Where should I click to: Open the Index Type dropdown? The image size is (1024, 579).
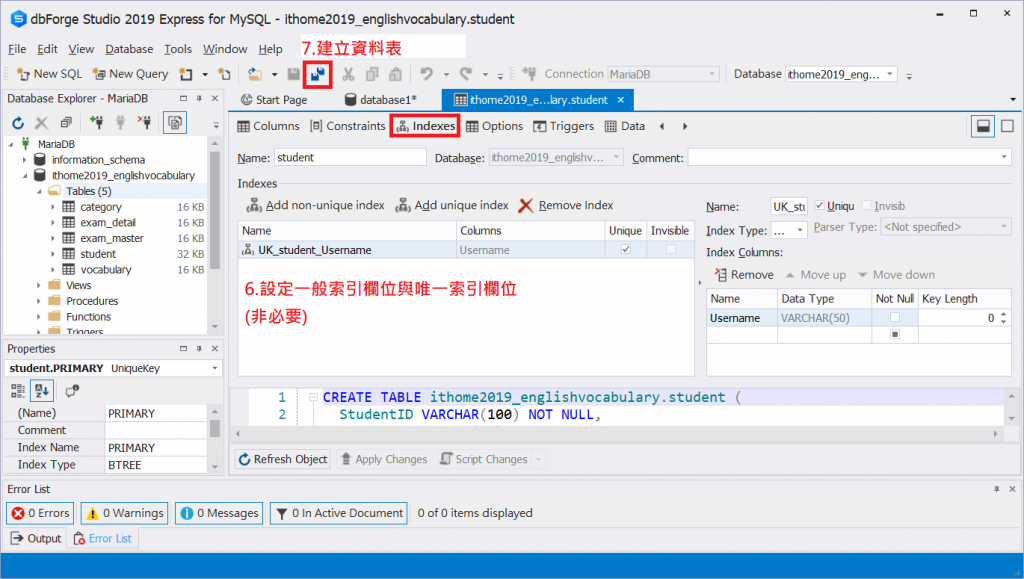pos(799,230)
